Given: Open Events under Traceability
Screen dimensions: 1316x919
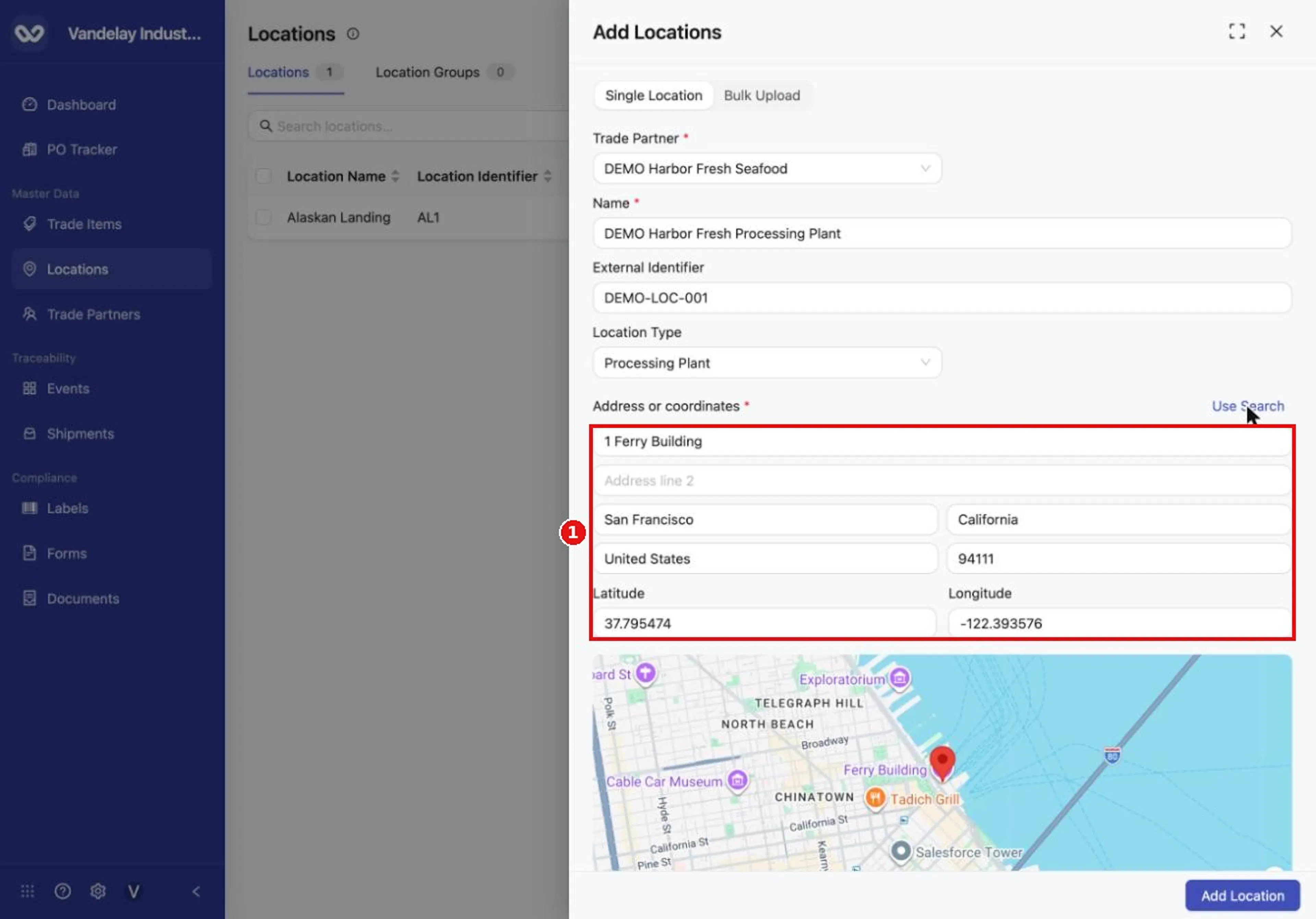Looking at the screenshot, I should [x=68, y=389].
